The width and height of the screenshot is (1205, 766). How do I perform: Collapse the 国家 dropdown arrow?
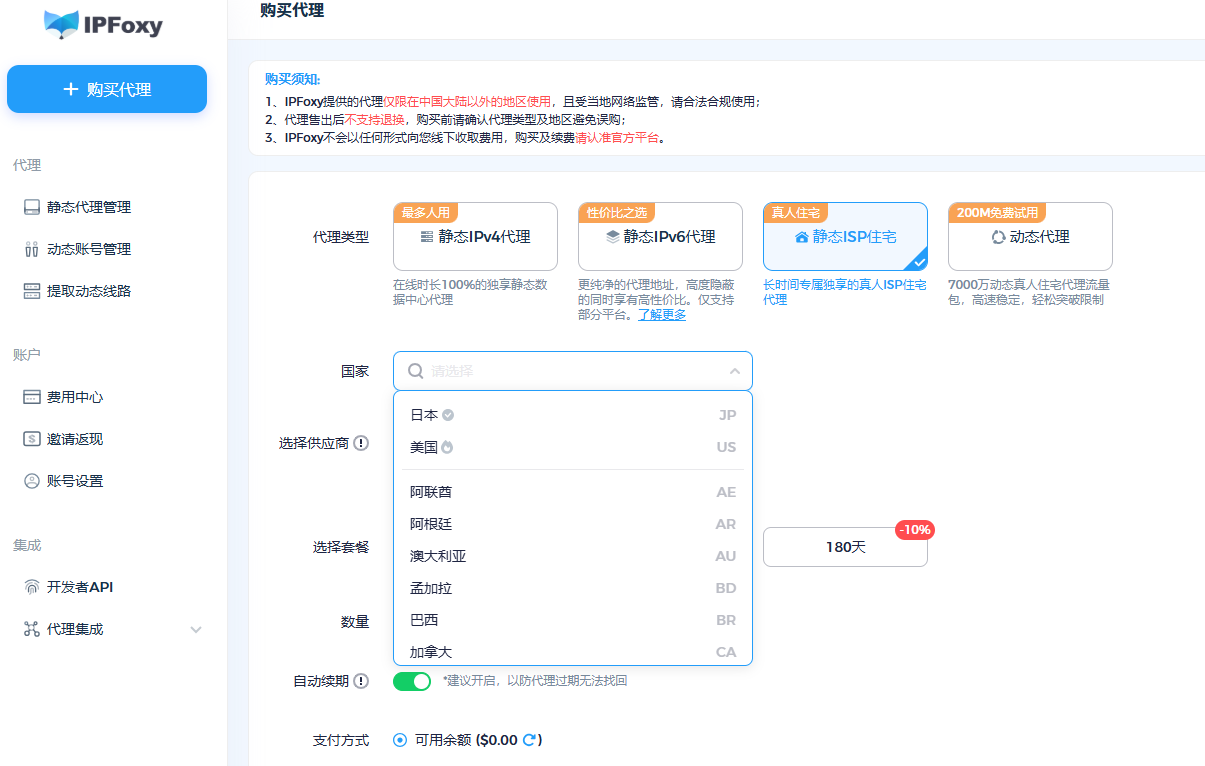[734, 371]
